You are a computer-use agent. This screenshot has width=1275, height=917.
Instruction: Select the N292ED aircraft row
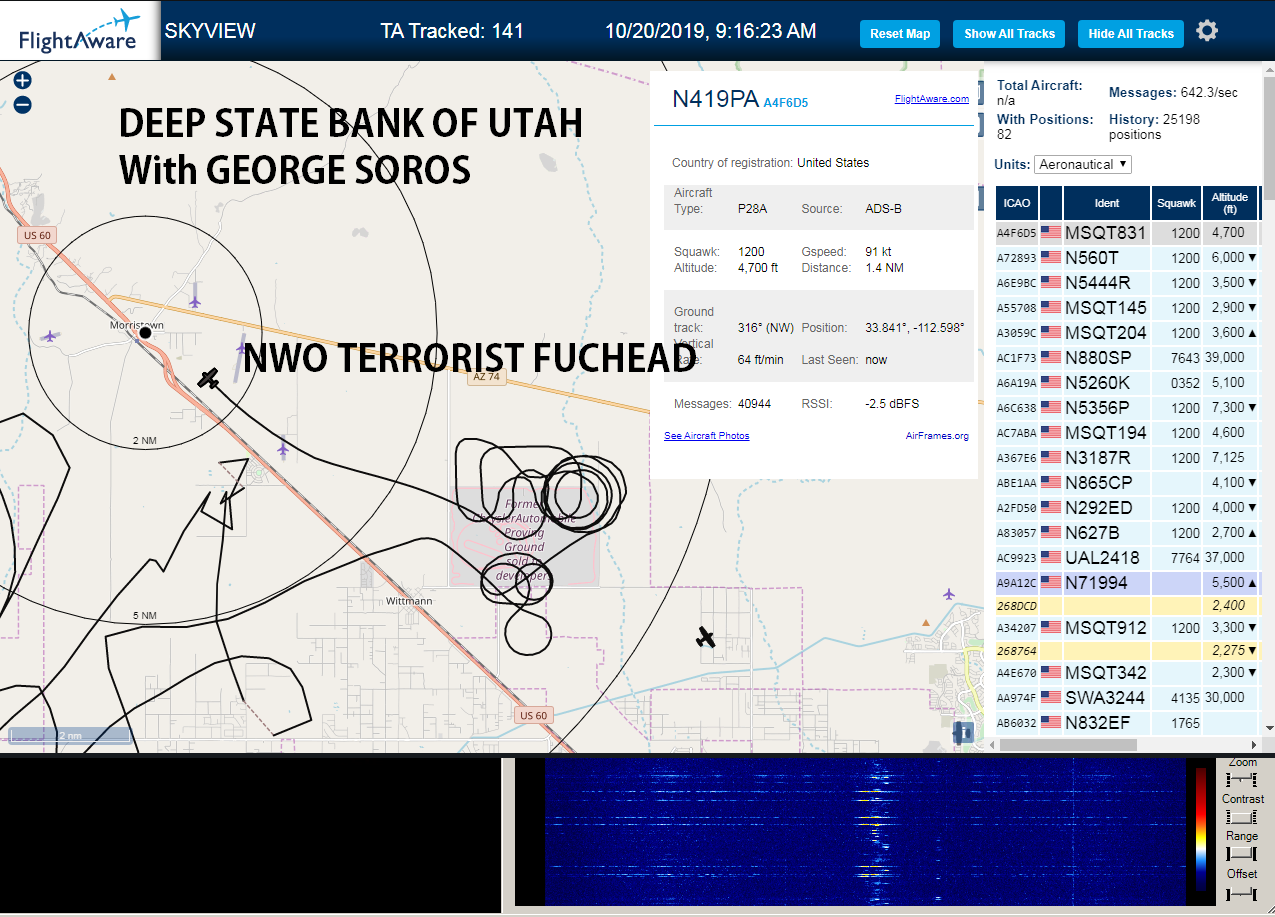tap(1127, 508)
